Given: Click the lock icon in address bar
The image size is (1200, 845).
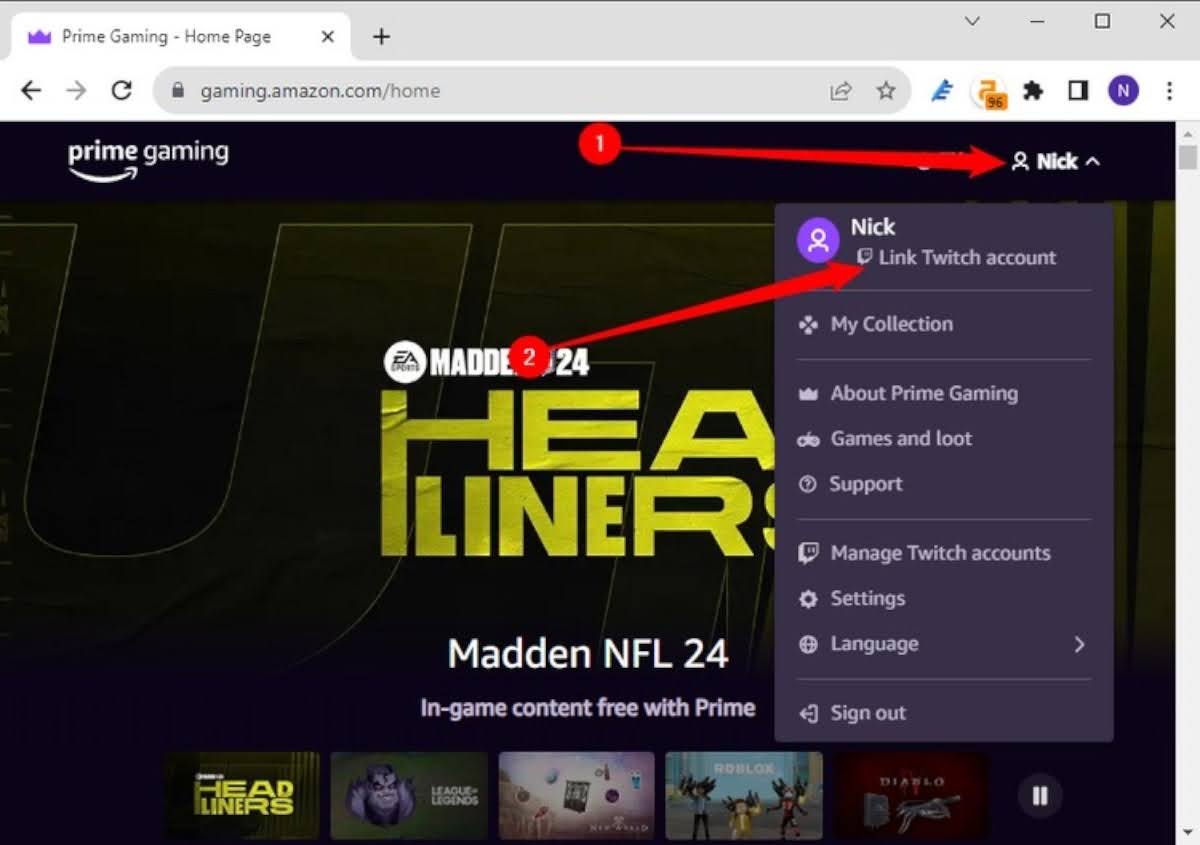Looking at the screenshot, I should point(179,91).
